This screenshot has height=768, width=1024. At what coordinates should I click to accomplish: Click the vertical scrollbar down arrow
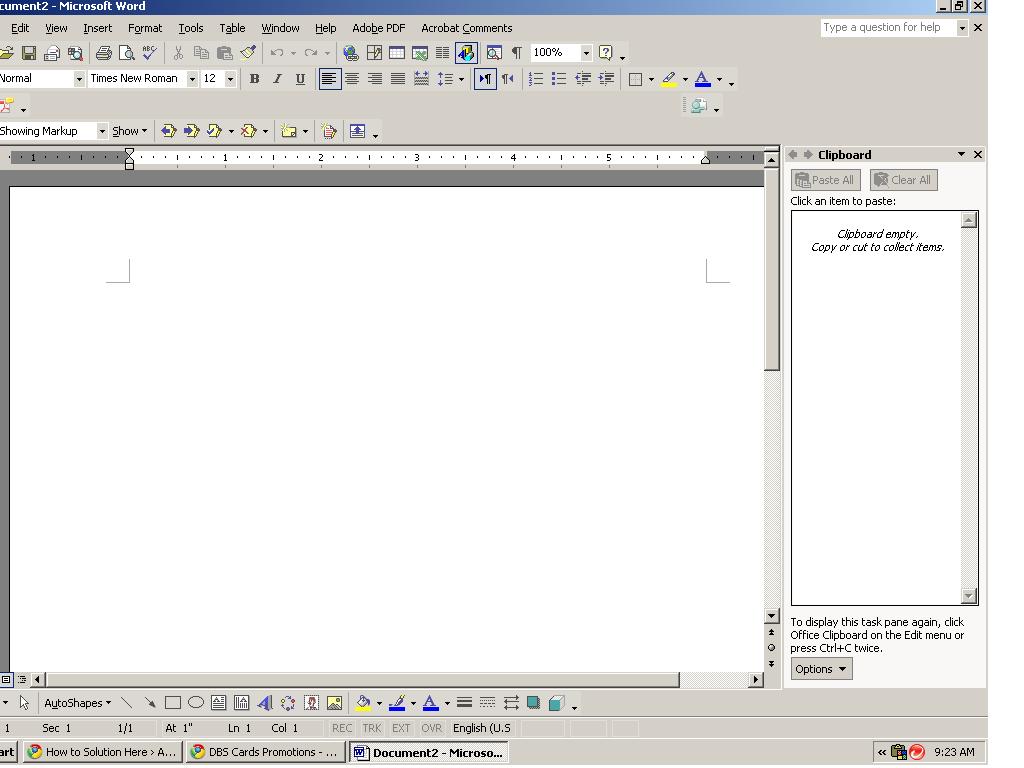[x=771, y=616]
